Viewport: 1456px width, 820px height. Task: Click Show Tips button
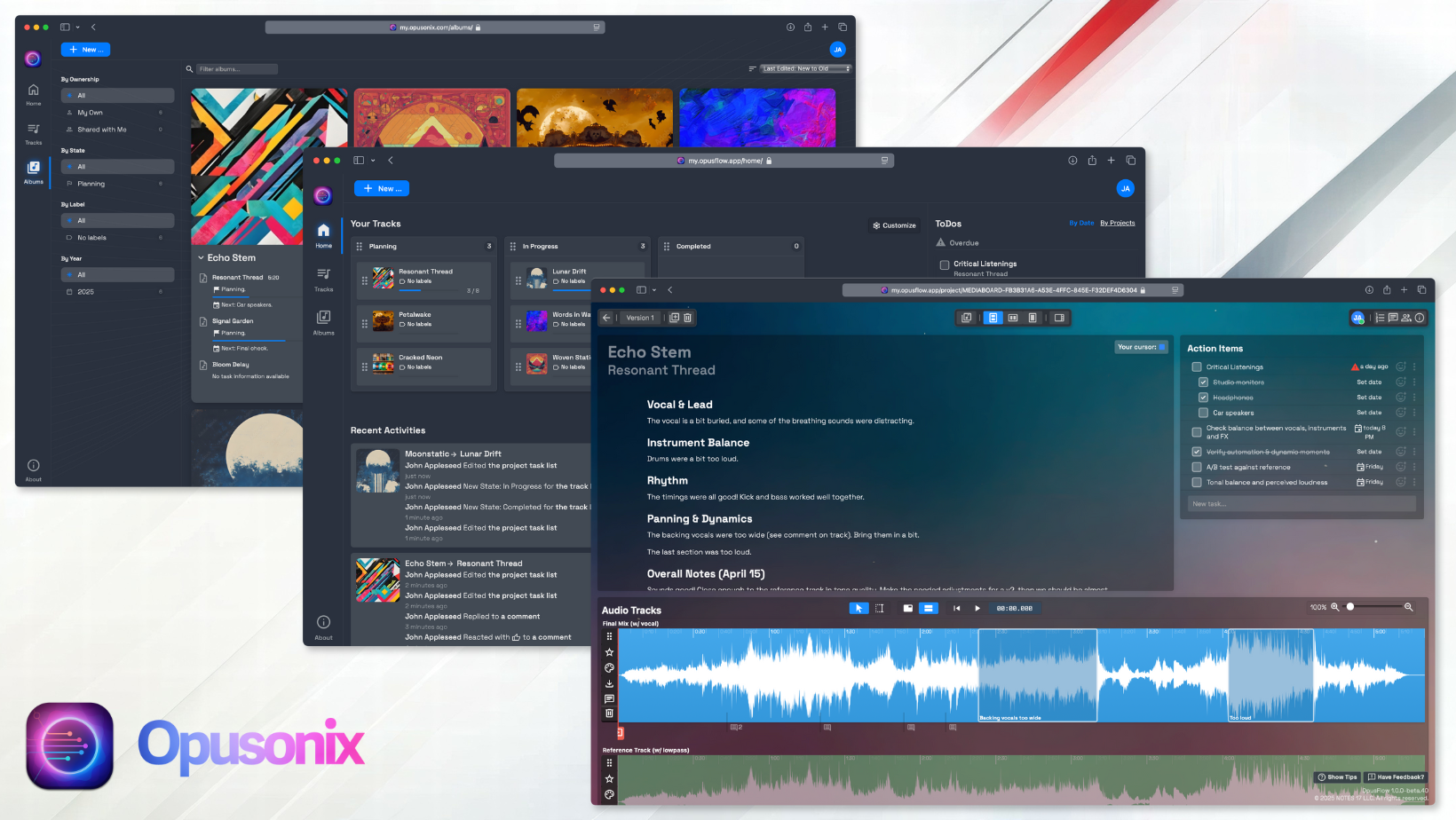1337,777
